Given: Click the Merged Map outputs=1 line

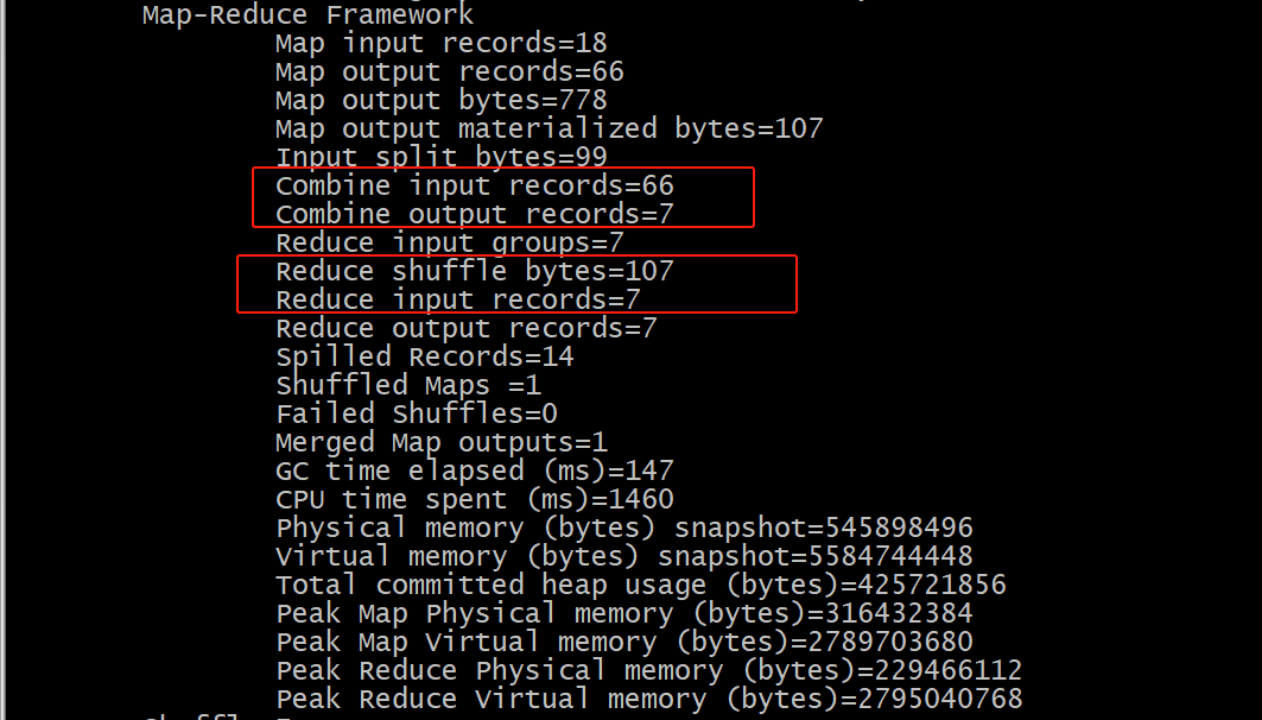Looking at the screenshot, I should 441,442.
